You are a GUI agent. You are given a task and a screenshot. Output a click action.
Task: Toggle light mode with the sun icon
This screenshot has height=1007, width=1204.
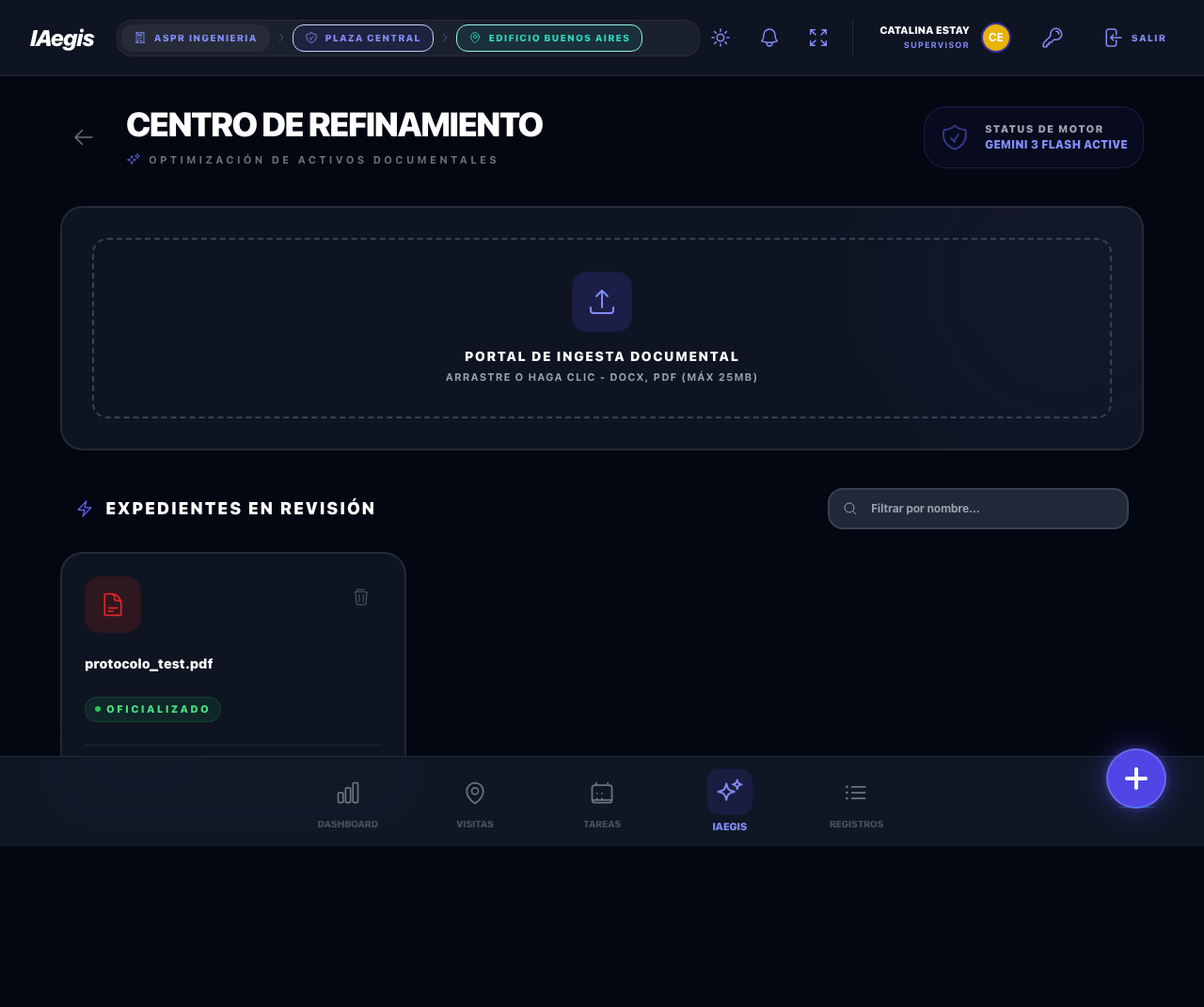[720, 38]
